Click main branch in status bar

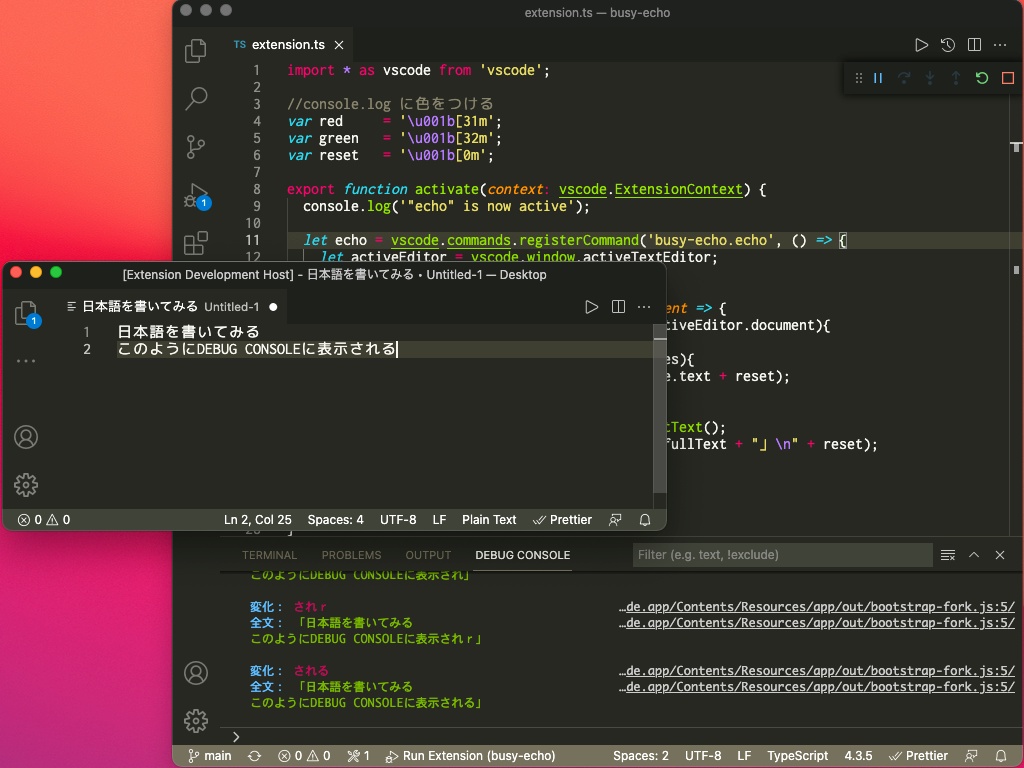[210, 756]
